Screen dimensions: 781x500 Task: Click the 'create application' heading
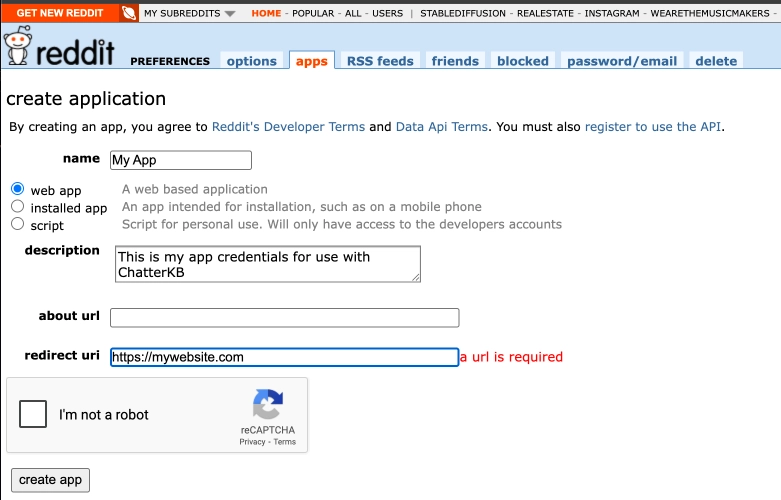point(86,99)
